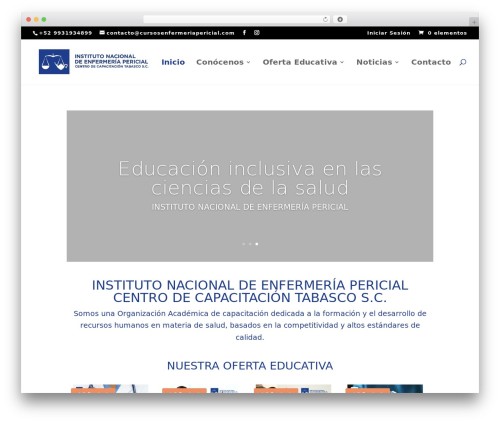Screen dimensions: 500x423
Task: Go to the Contacto page
Action: pyautogui.click(x=431, y=62)
